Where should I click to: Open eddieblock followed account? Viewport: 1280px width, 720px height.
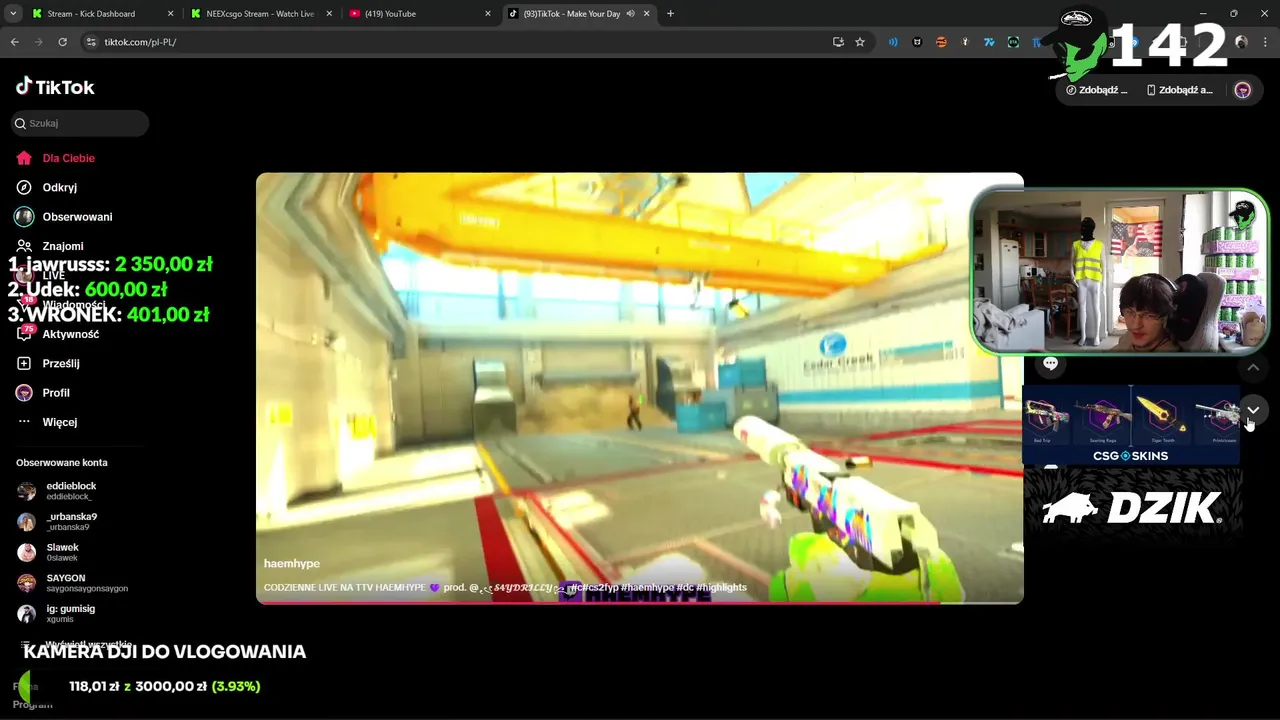(70, 491)
